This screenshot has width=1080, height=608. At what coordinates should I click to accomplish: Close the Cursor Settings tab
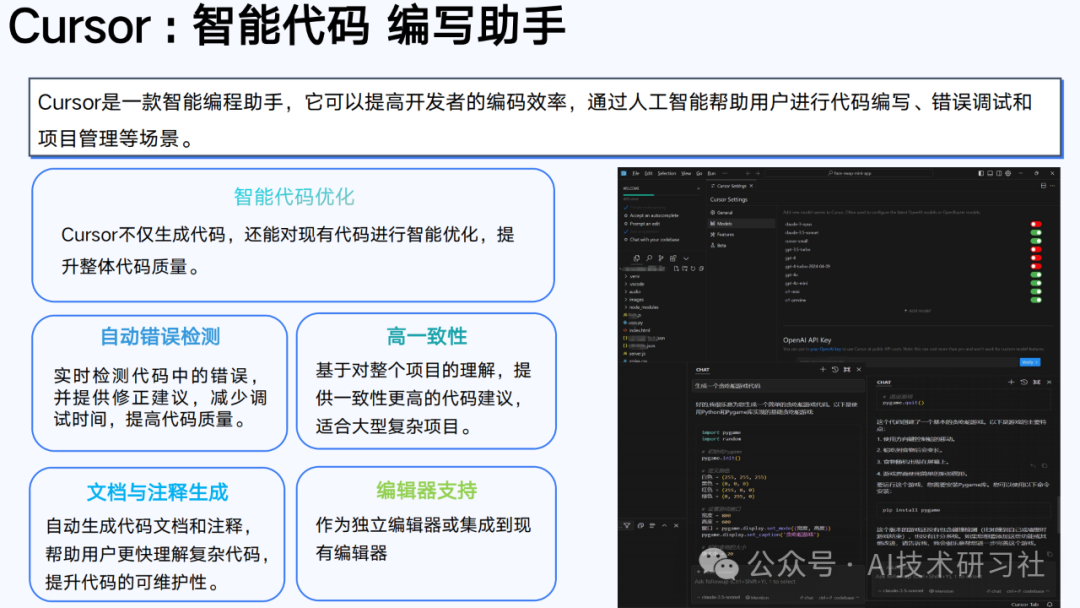(752, 186)
